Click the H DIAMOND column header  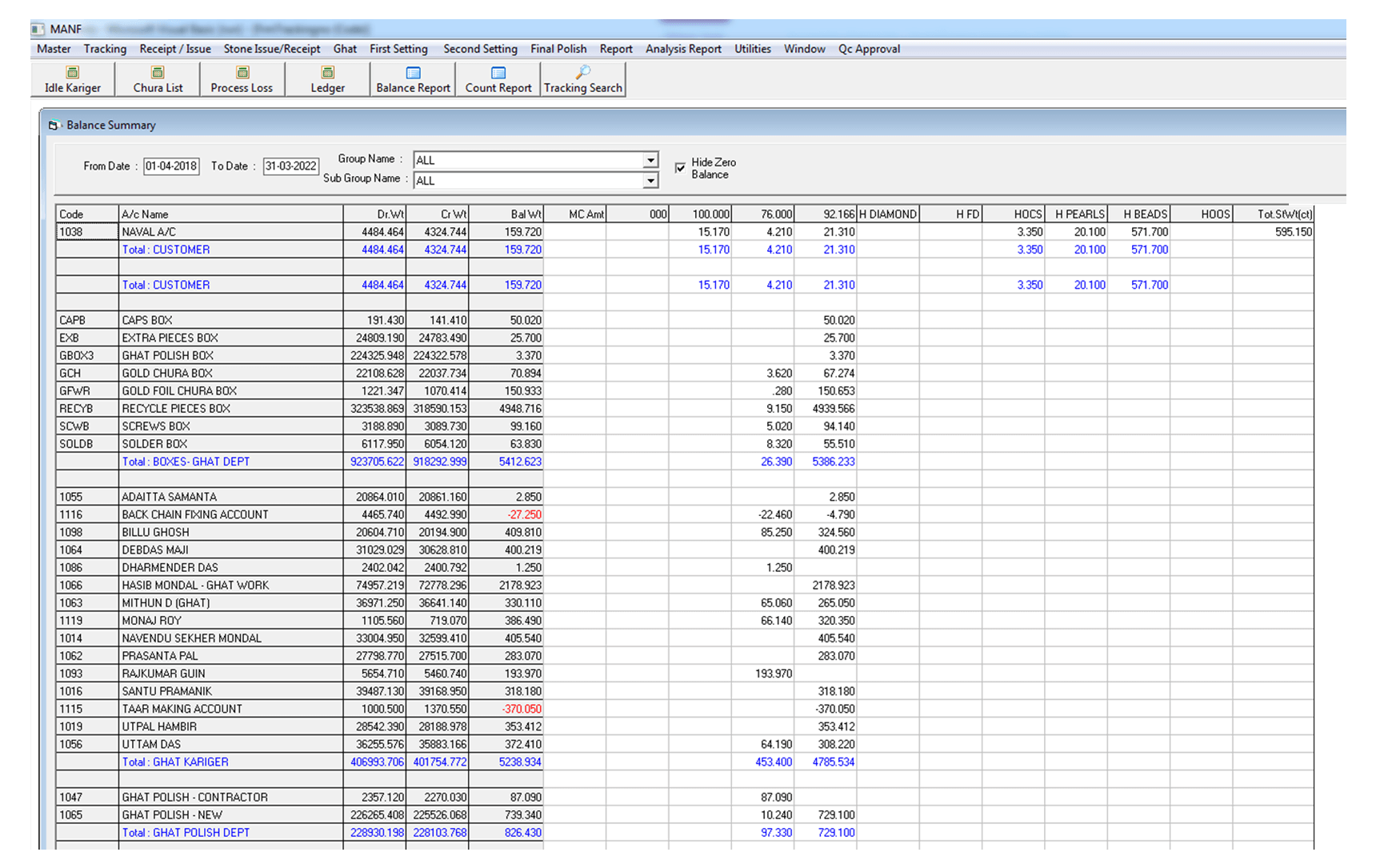tap(888, 214)
